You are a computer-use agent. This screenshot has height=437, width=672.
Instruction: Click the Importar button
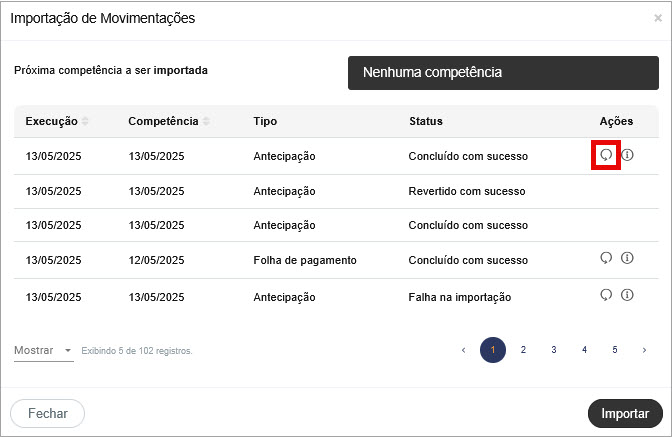[x=625, y=413]
